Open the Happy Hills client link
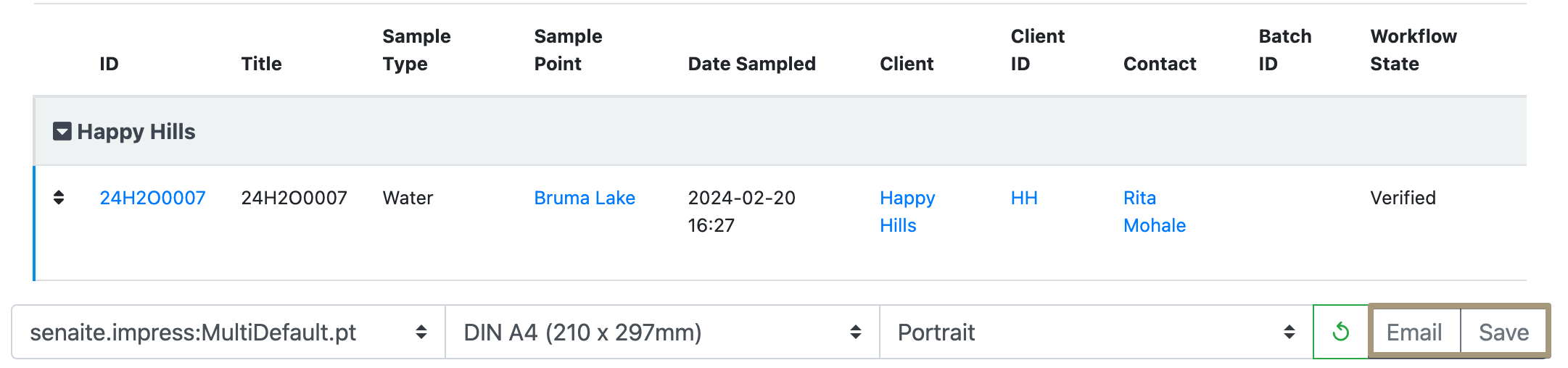The height and width of the screenshot is (368, 1568). (x=907, y=211)
